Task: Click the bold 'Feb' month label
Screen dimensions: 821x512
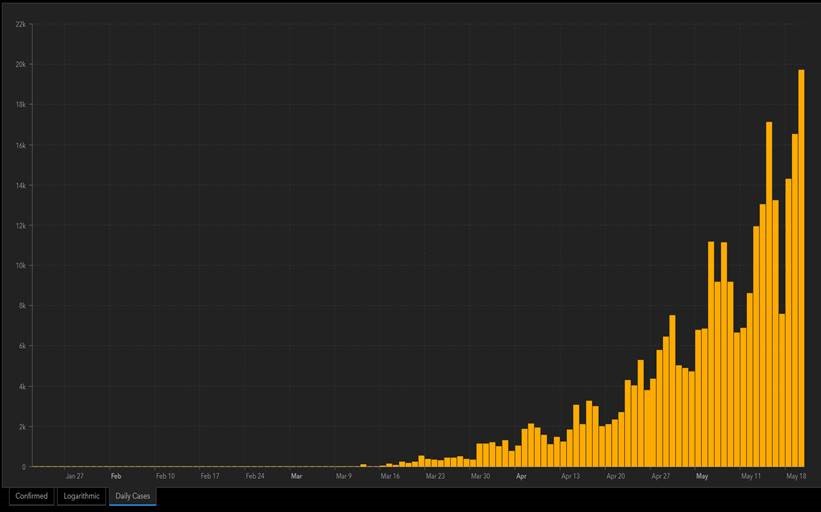Action: 116,477
